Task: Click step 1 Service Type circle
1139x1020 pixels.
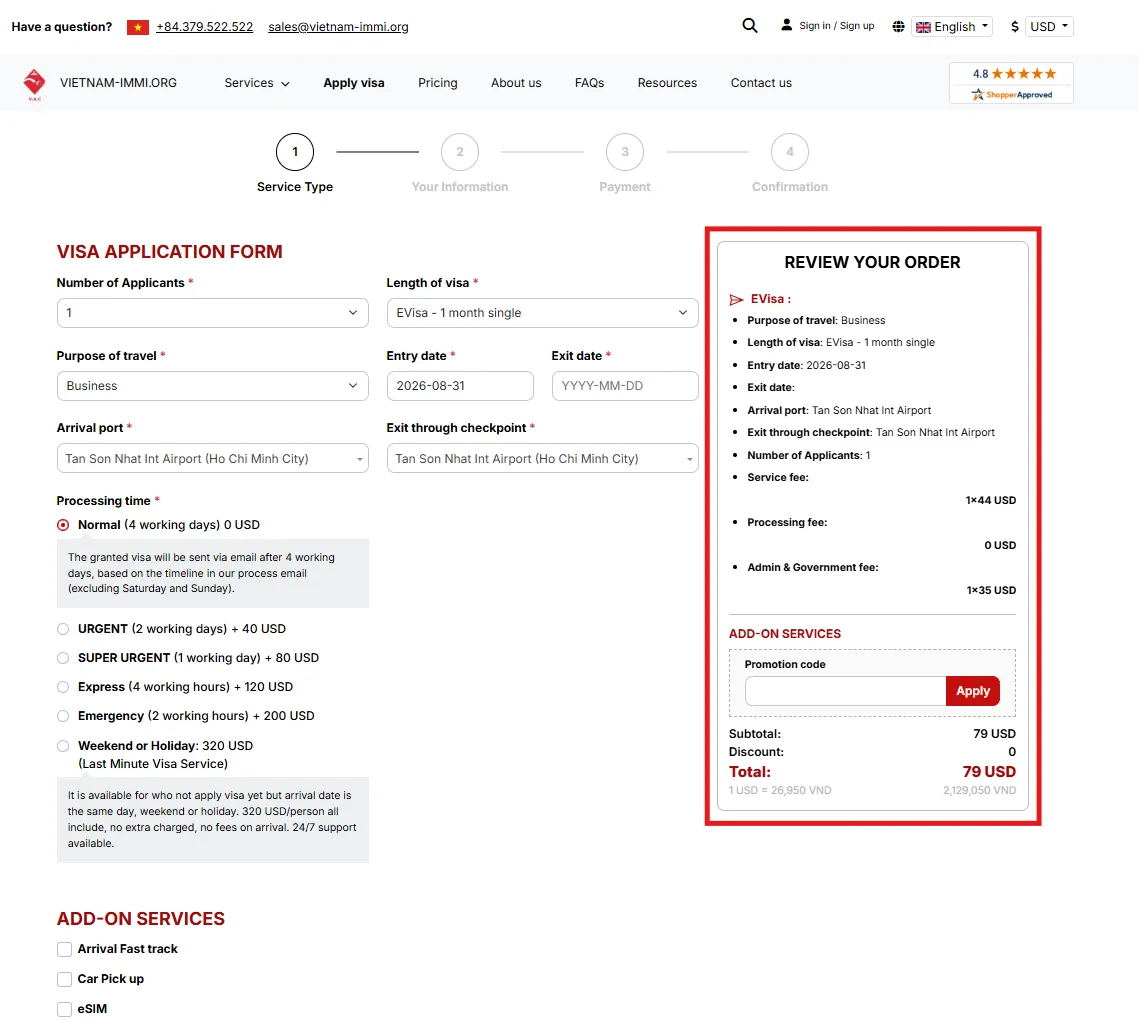Action: point(295,152)
